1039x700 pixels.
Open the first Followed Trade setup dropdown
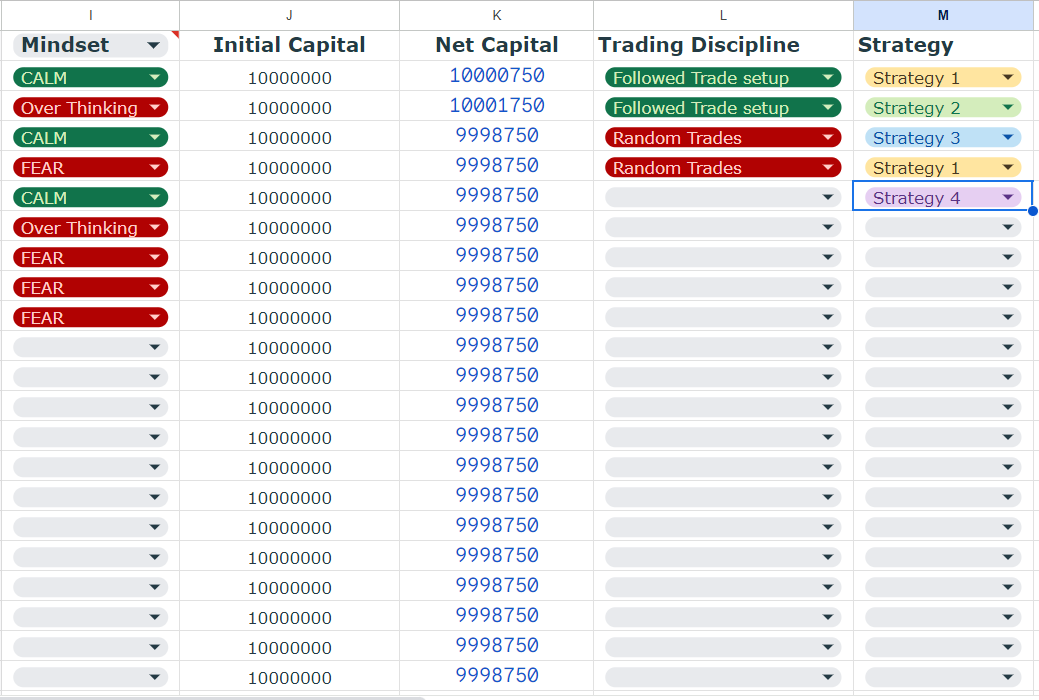723,78
